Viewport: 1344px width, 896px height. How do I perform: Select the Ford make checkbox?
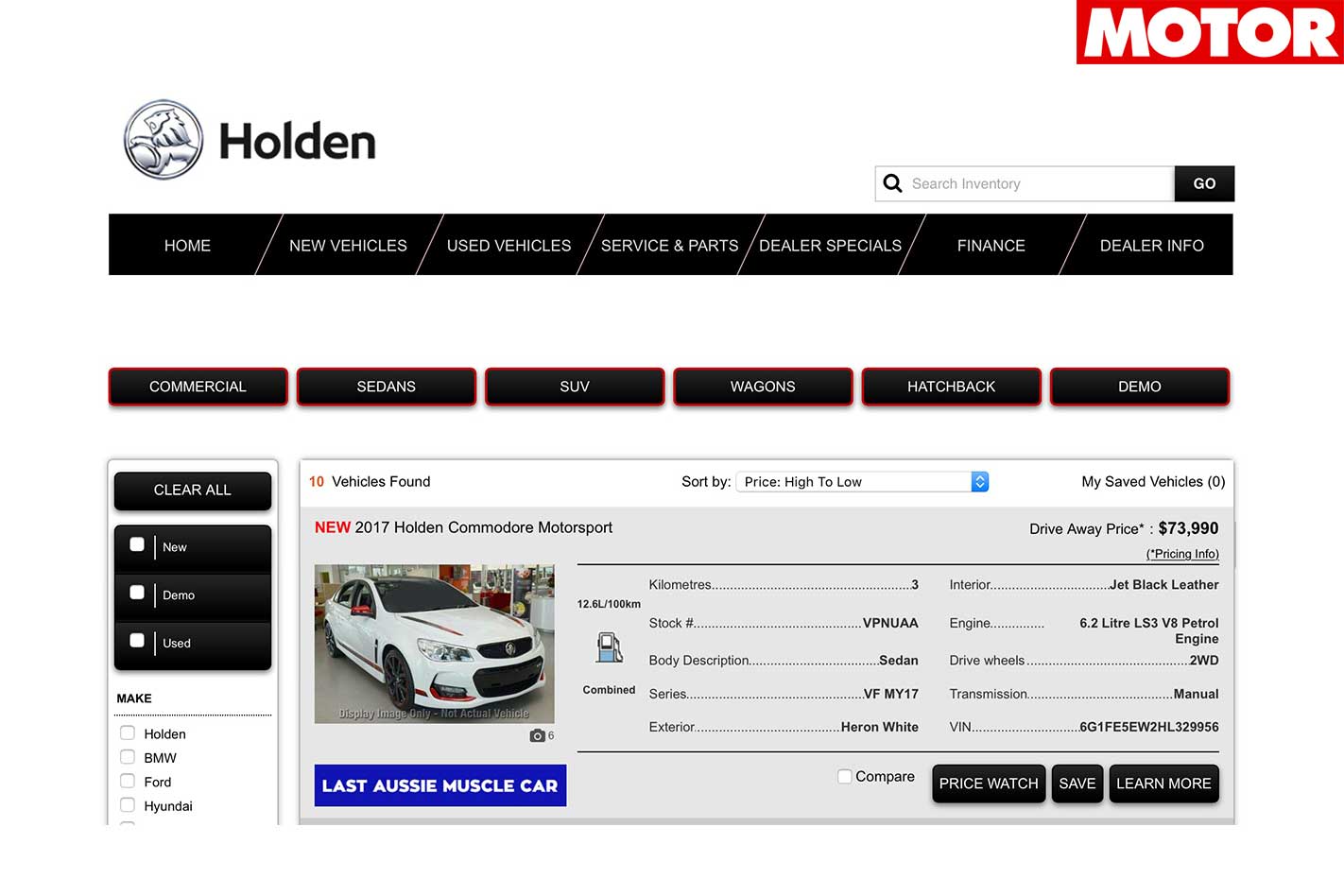pyautogui.click(x=128, y=781)
